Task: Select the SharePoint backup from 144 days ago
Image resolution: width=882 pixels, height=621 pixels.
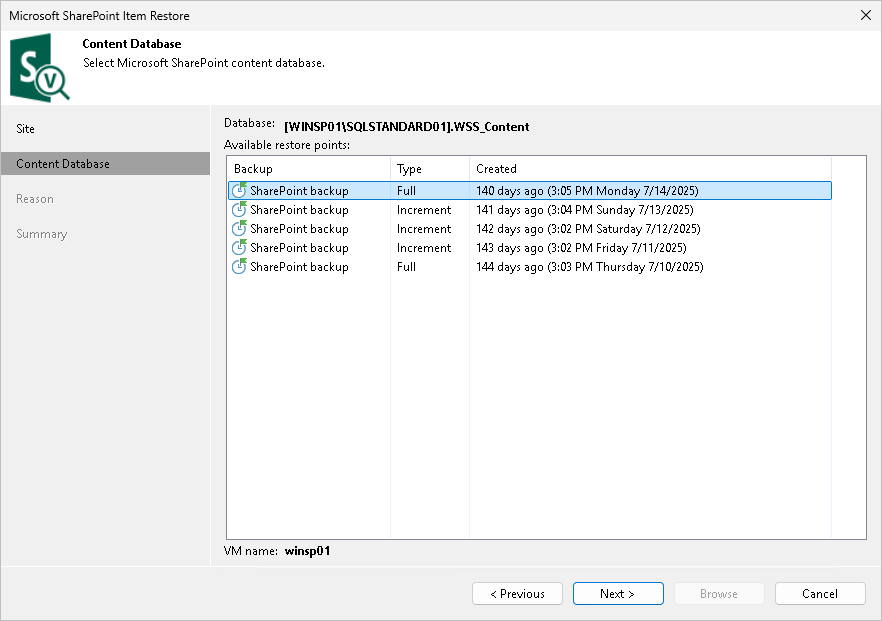Action: pos(530,267)
